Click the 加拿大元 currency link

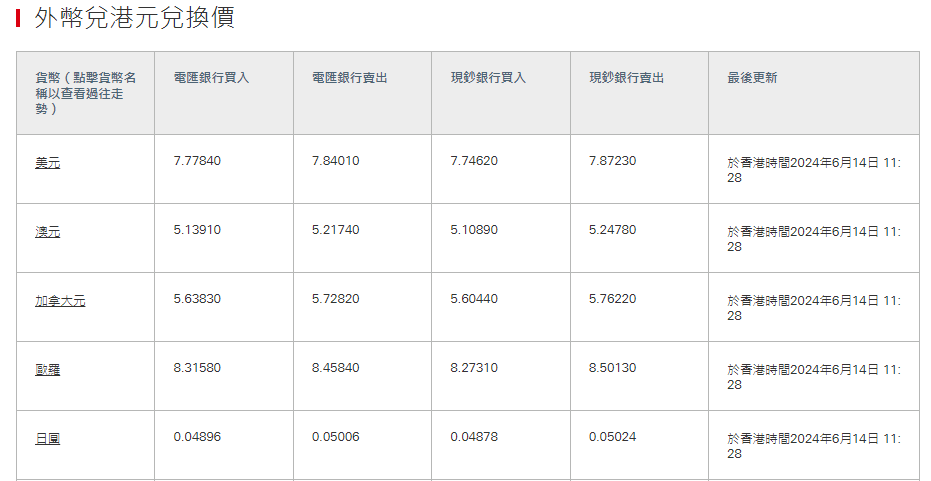60,301
